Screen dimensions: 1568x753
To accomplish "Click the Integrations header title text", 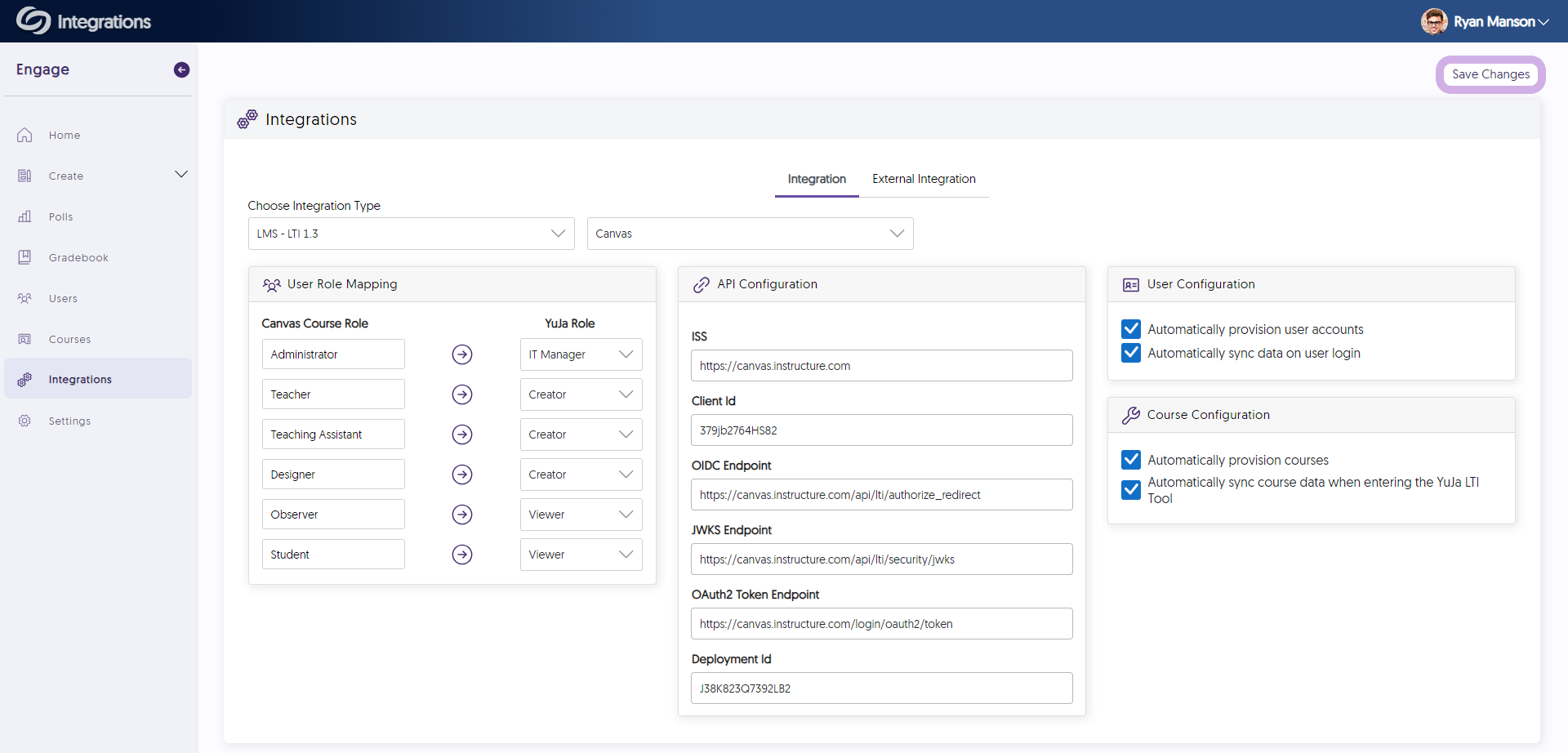I will tap(104, 22).
